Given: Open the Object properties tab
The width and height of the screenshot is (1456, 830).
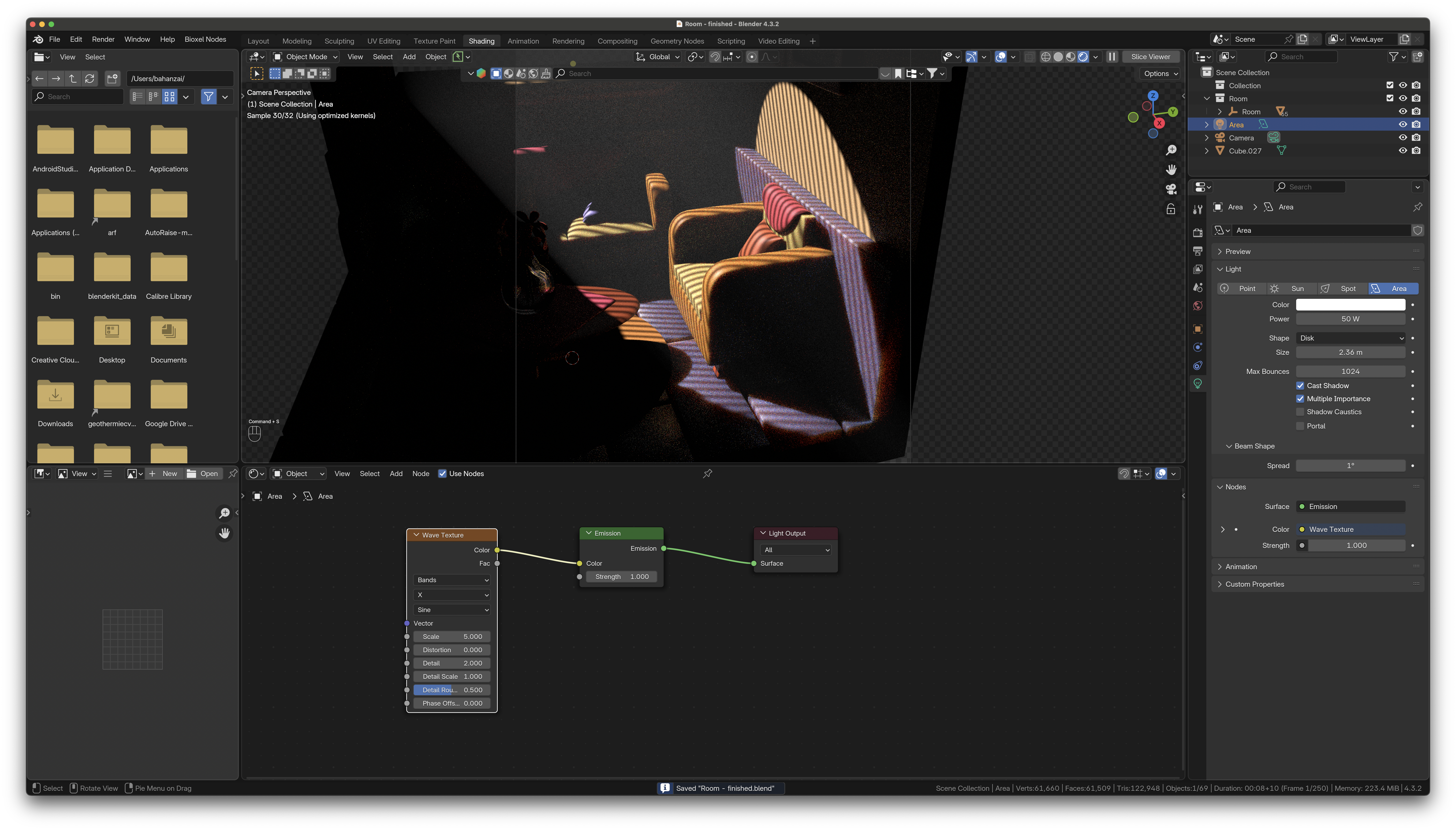Looking at the screenshot, I should pos(1198,329).
